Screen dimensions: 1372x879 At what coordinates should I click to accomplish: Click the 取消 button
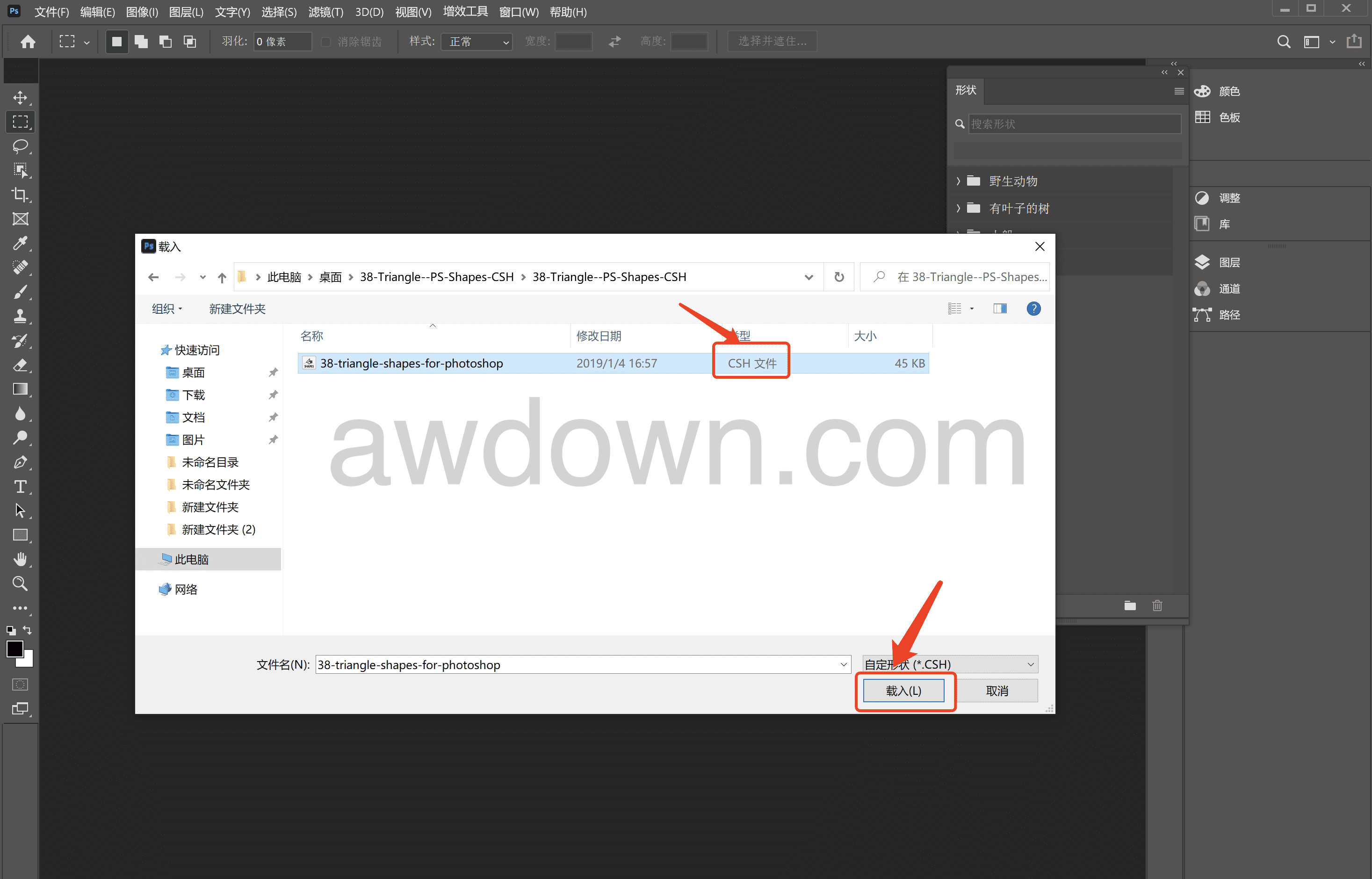[x=997, y=691]
